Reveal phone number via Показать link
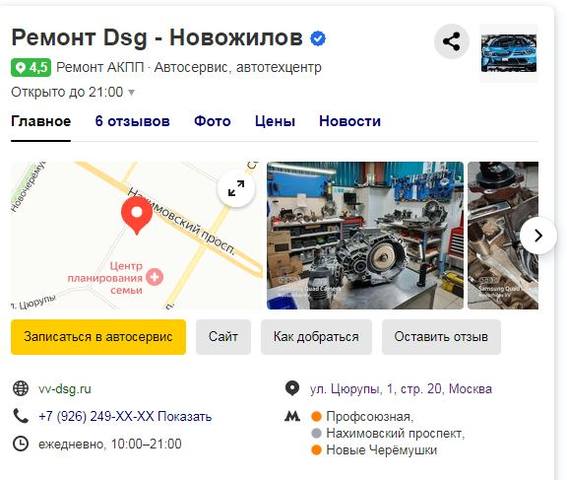Image resolution: width=567 pixels, height=480 pixels. 184,416
